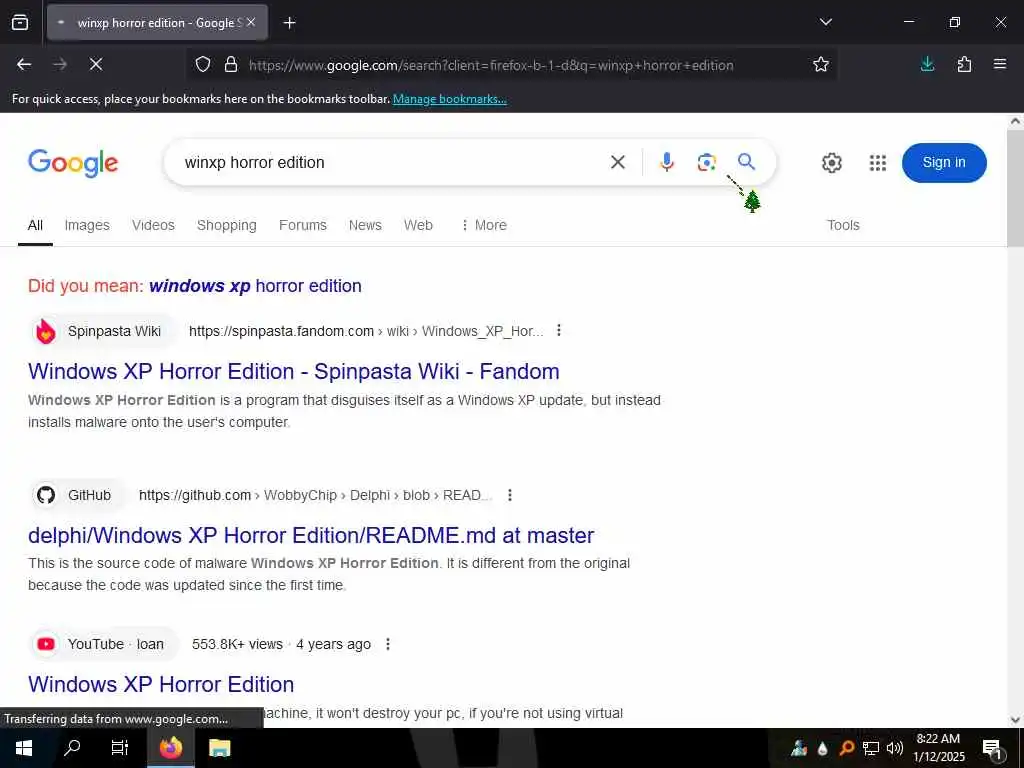Click the Manage bookmarks link
1024x768 pixels.
(449, 99)
